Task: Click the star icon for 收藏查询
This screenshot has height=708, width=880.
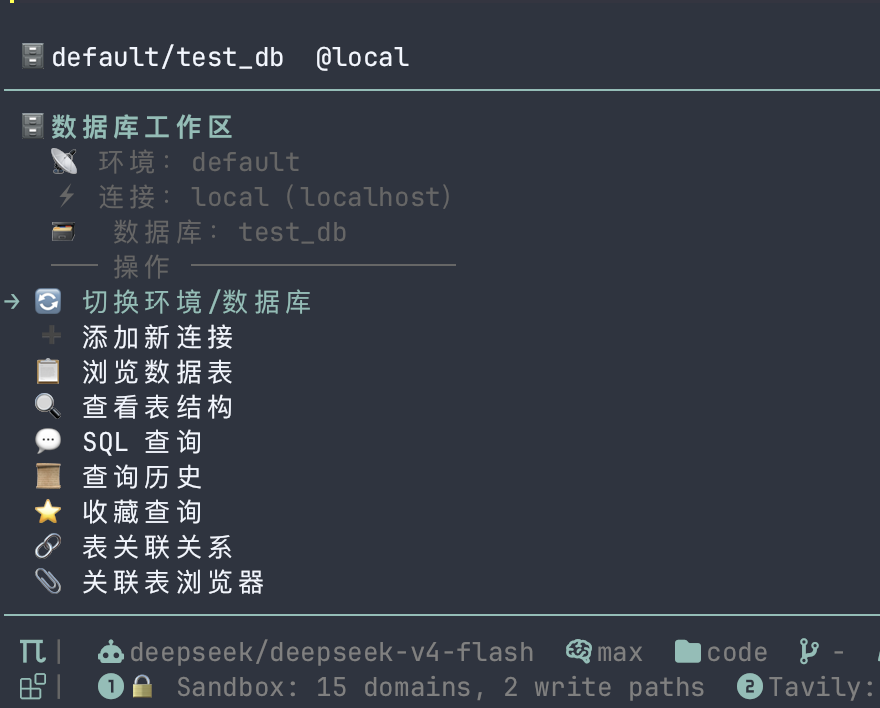Action: pos(48,511)
